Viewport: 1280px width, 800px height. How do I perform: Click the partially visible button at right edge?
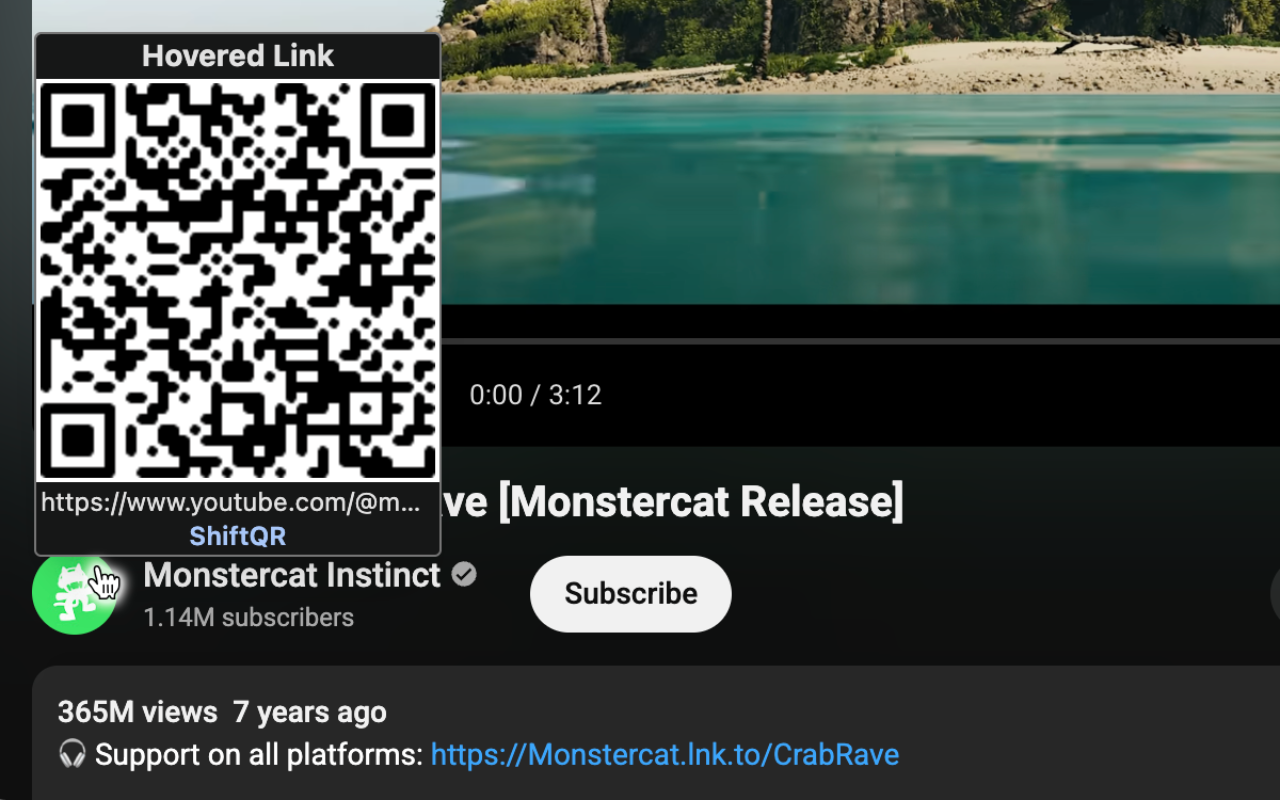point(1275,594)
